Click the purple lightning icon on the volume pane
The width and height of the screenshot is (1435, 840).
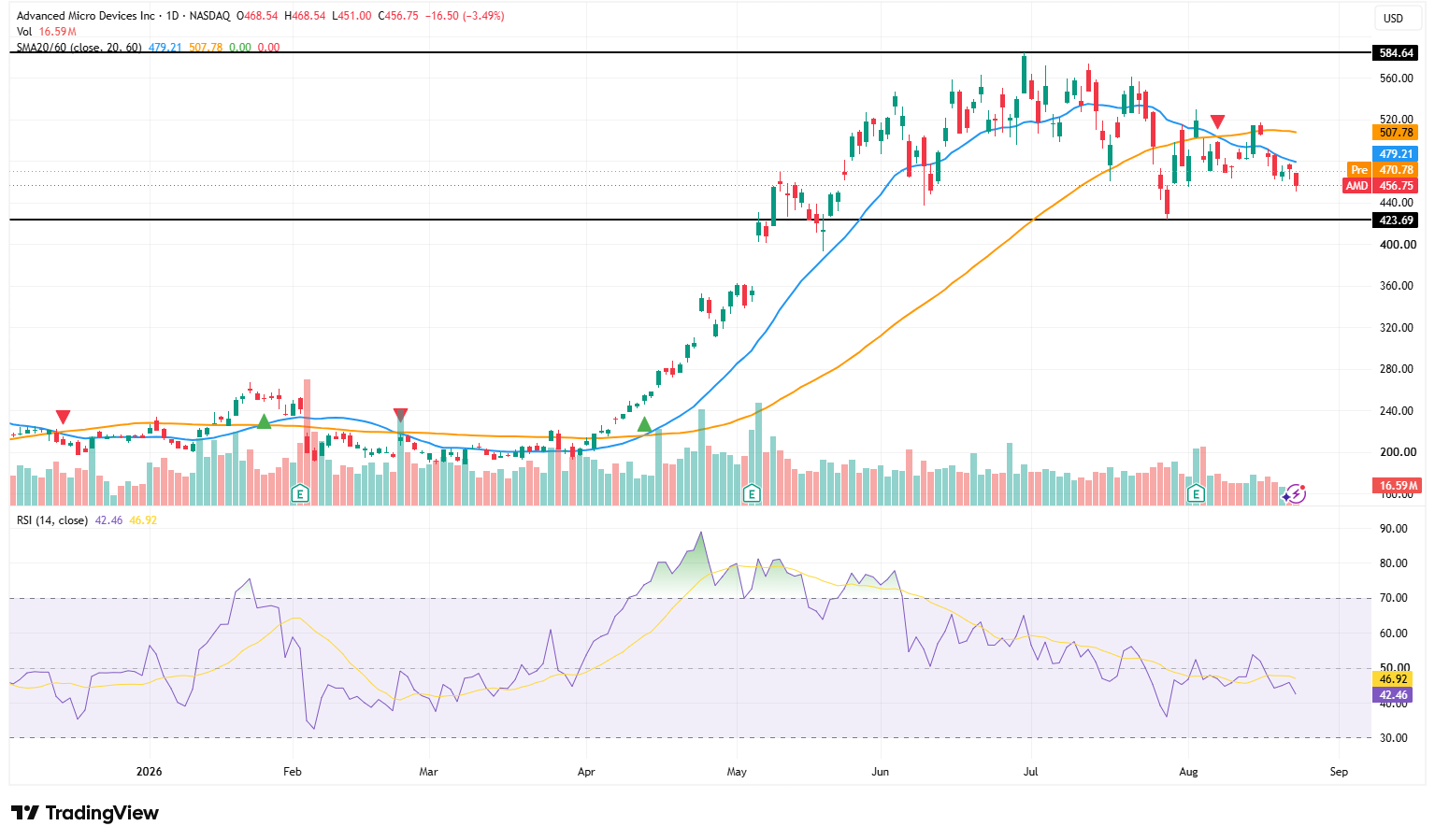pyautogui.click(x=1295, y=493)
